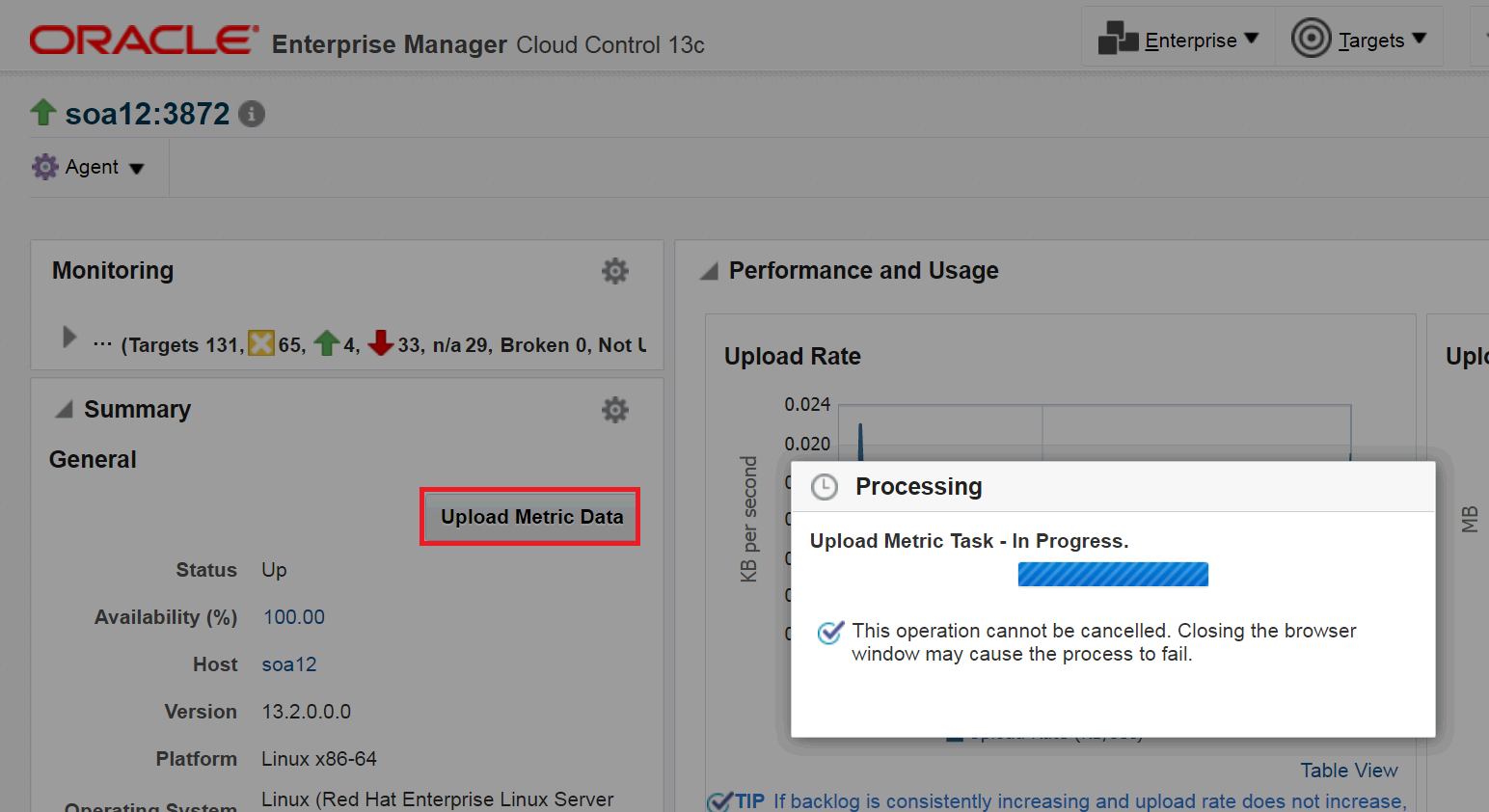Click the gear icon beside Agent
Screen dimensions: 1489x812
coord(44,166)
